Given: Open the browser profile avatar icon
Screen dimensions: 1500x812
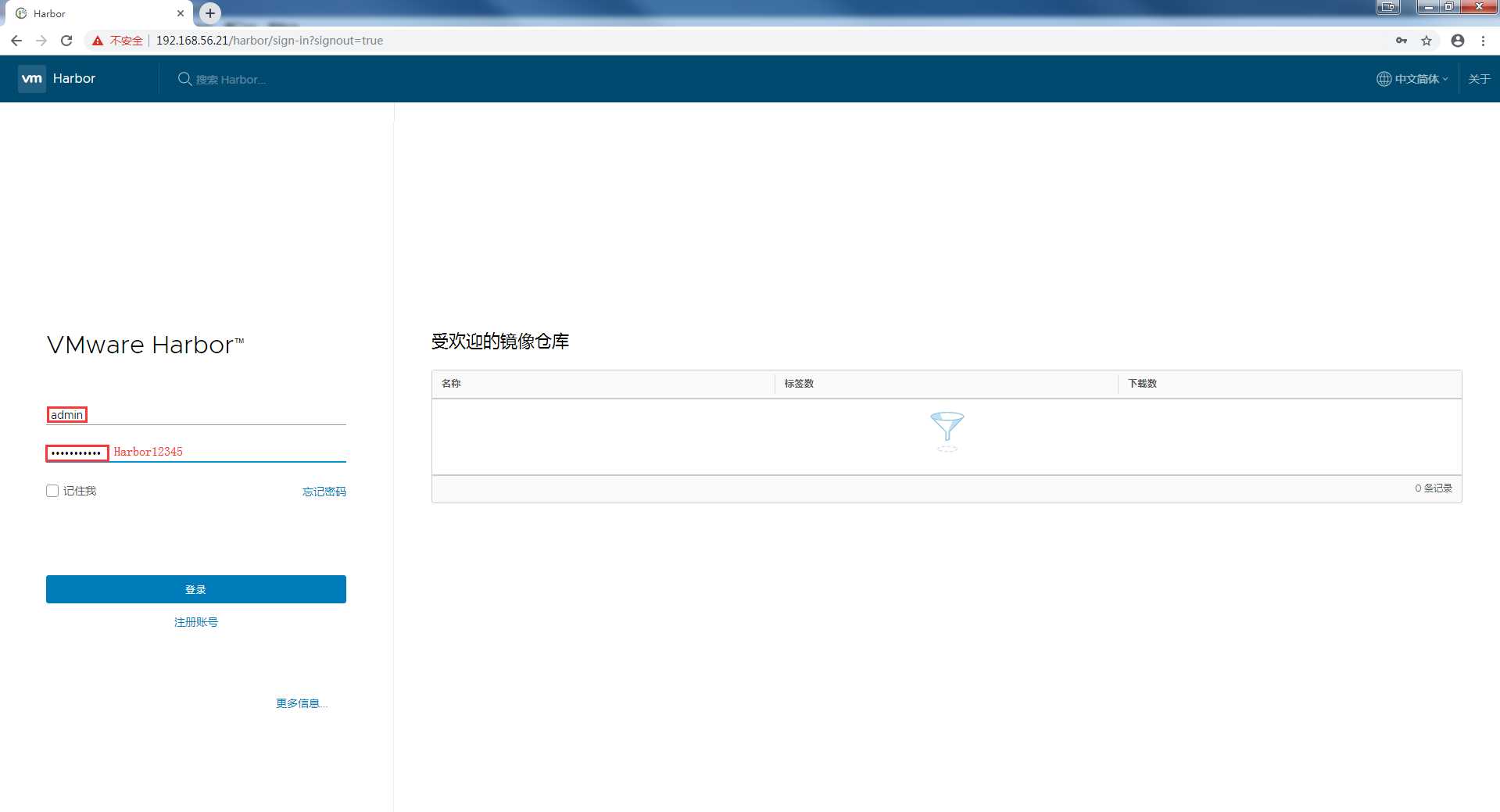Looking at the screenshot, I should [1458, 41].
